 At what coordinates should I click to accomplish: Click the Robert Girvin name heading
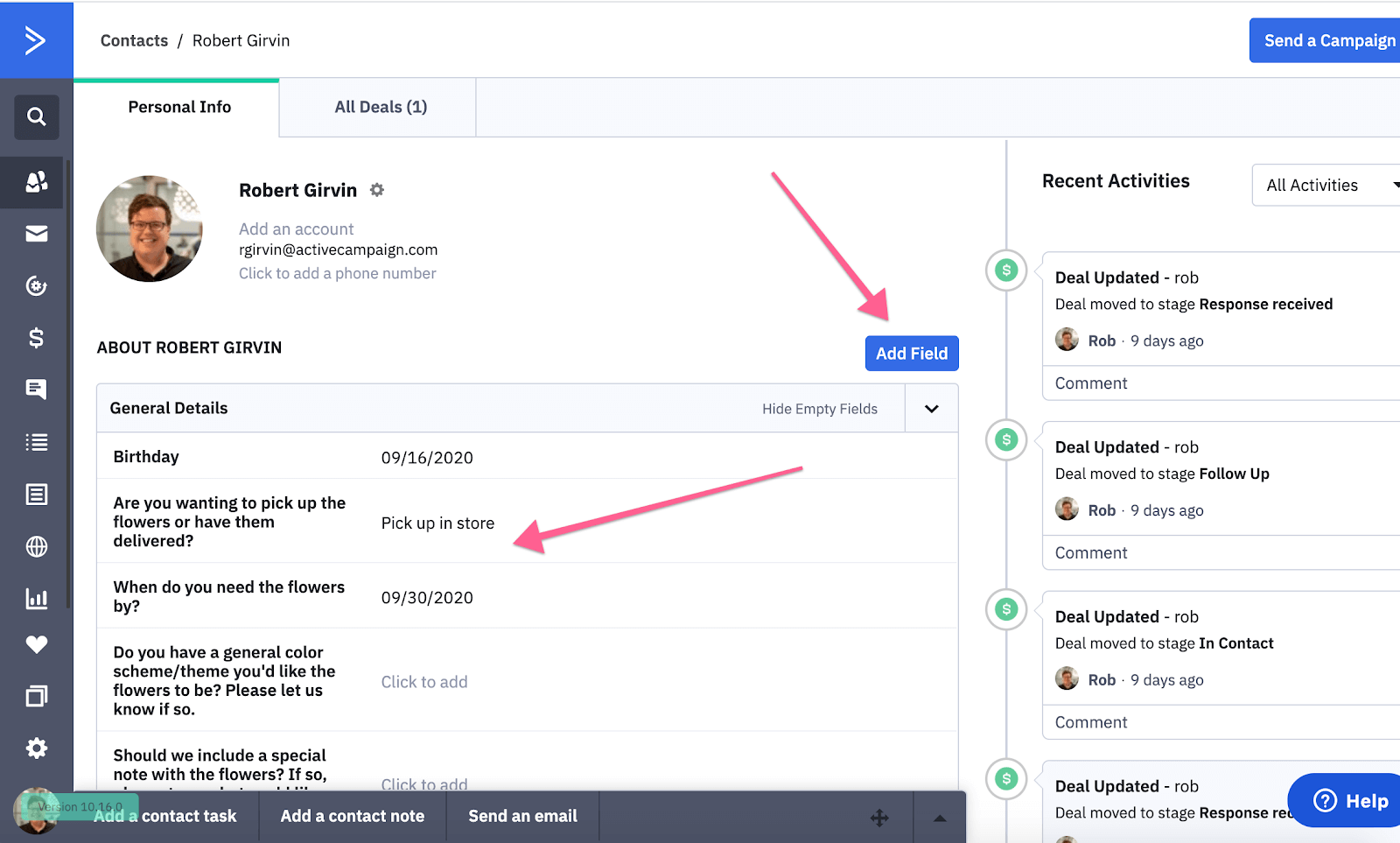click(298, 190)
